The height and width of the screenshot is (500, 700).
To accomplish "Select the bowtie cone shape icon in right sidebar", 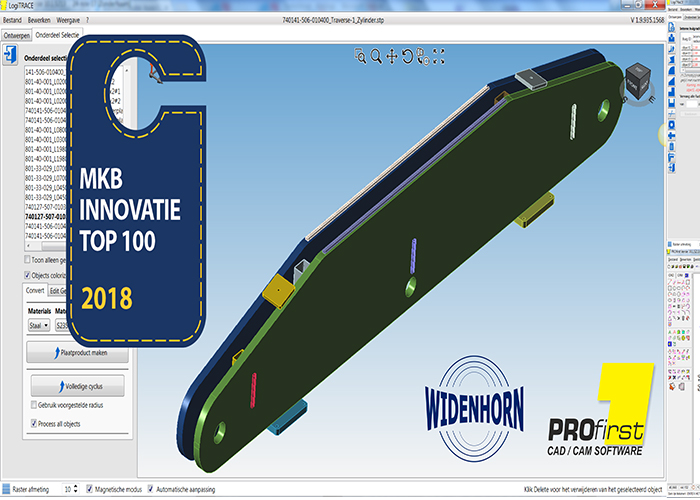I will click(x=671, y=60).
